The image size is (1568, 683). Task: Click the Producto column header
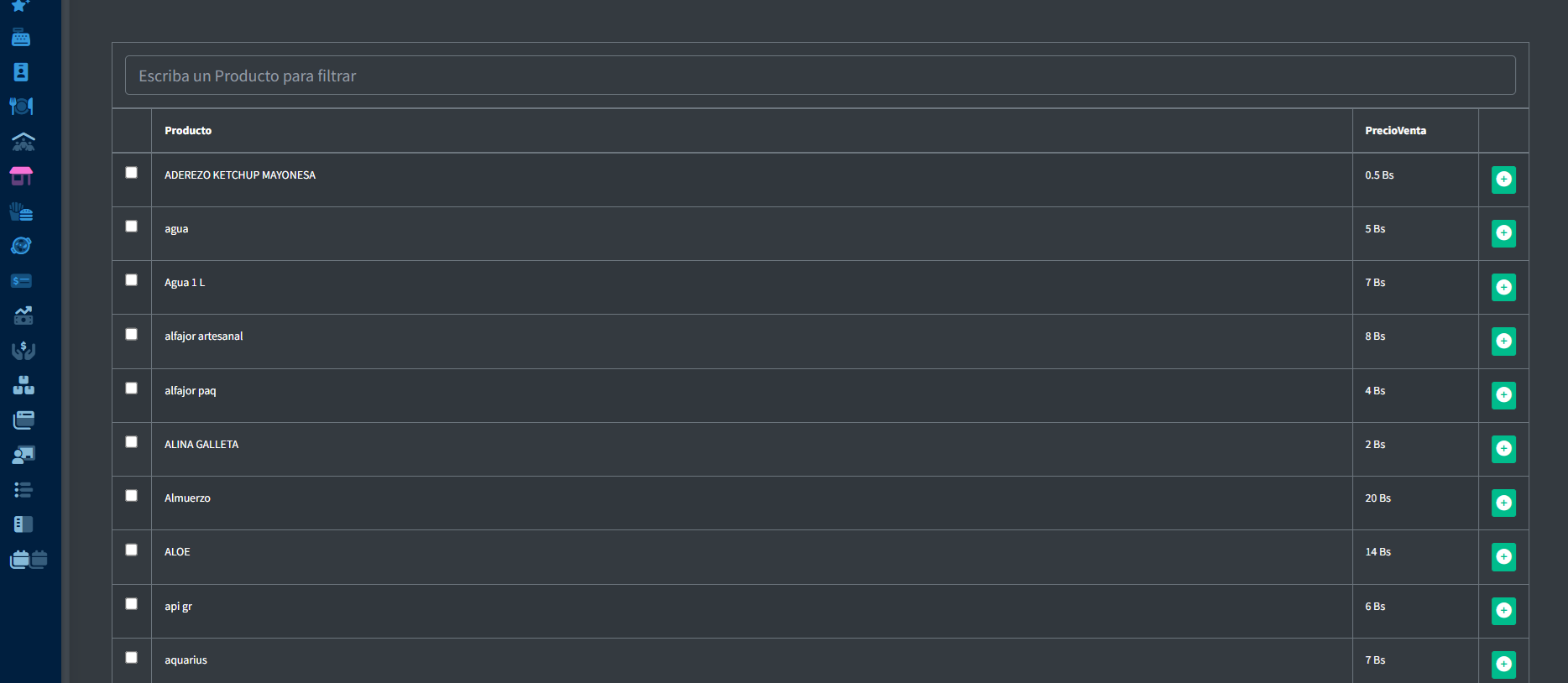pos(188,131)
